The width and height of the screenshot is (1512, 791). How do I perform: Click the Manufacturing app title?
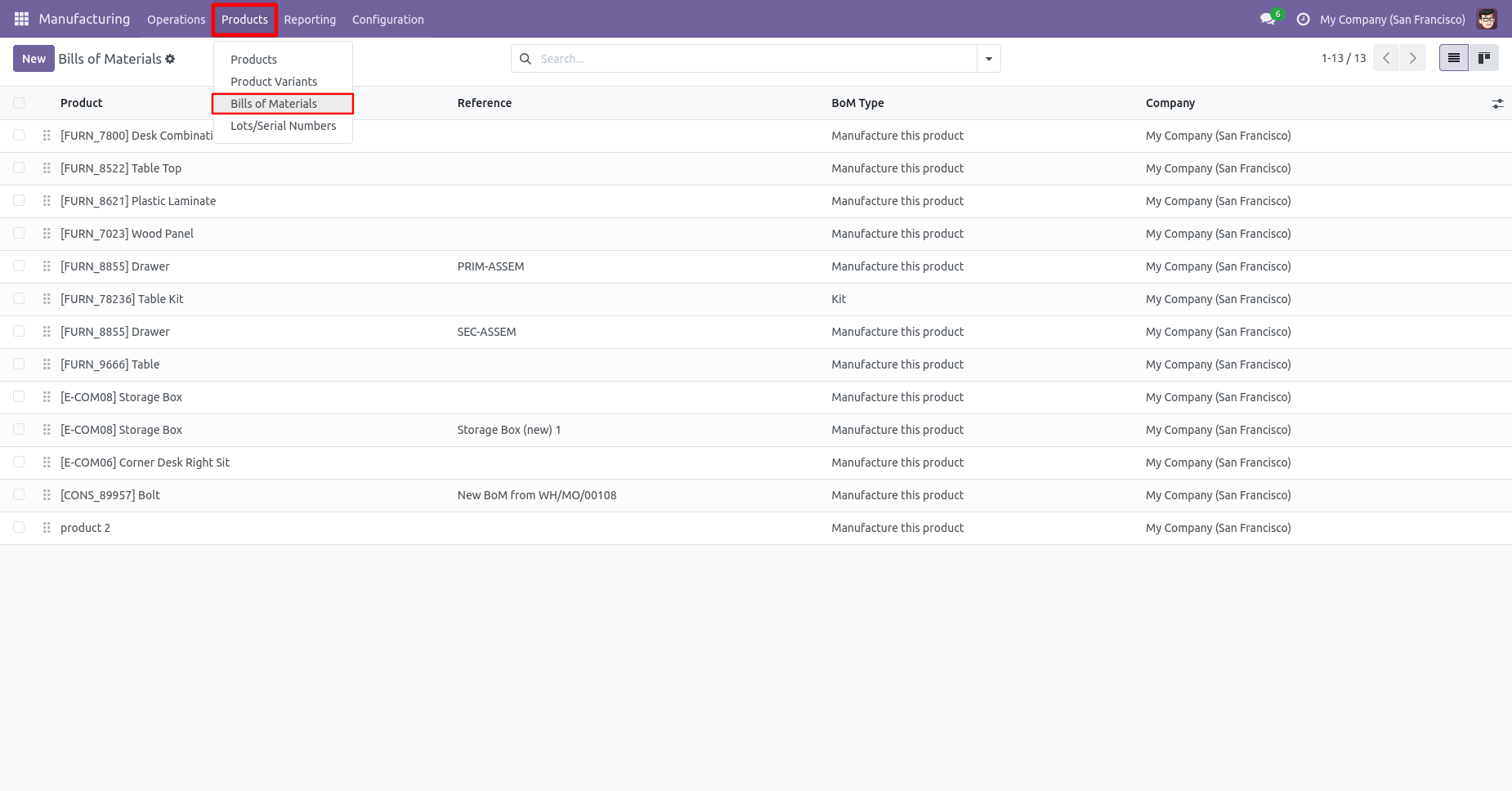[x=84, y=19]
